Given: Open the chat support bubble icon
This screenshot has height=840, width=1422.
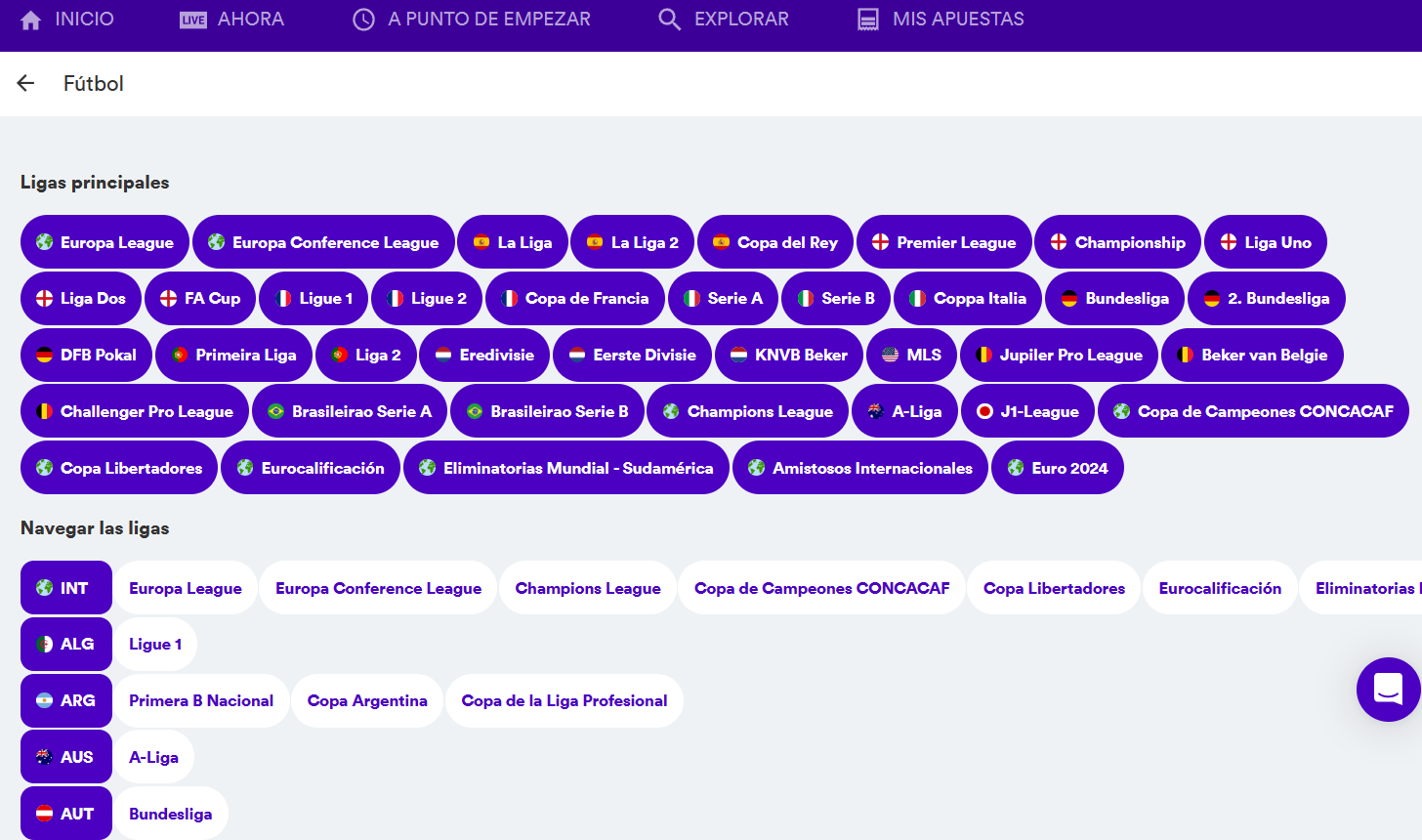Looking at the screenshot, I should coord(1388,689).
